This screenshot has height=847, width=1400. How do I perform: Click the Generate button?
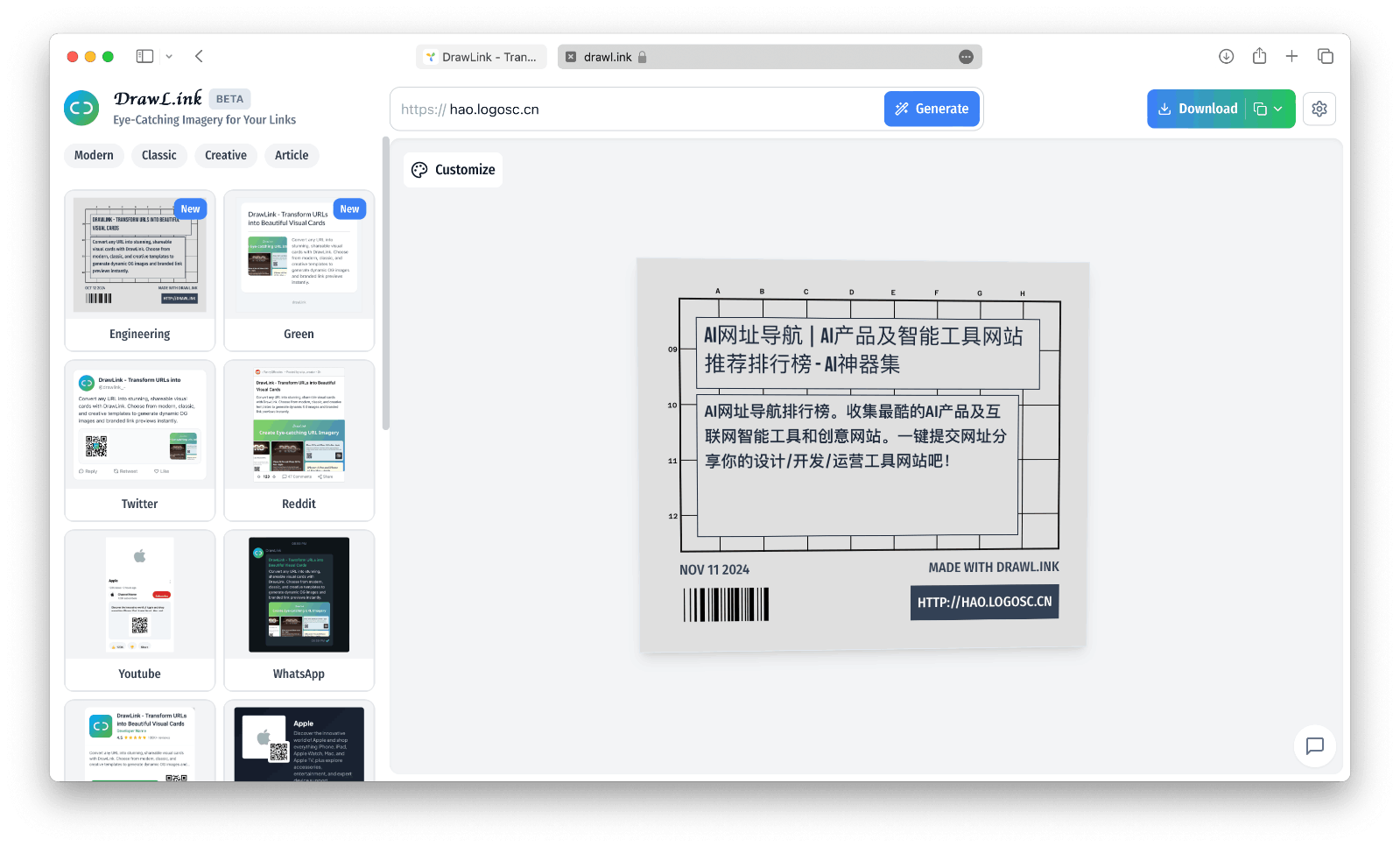pyautogui.click(x=932, y=109)
